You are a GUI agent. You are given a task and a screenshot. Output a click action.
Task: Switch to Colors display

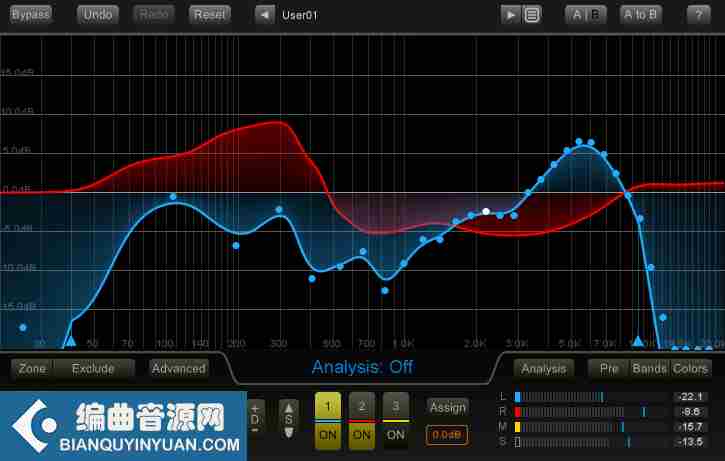(x=690, y=369)
